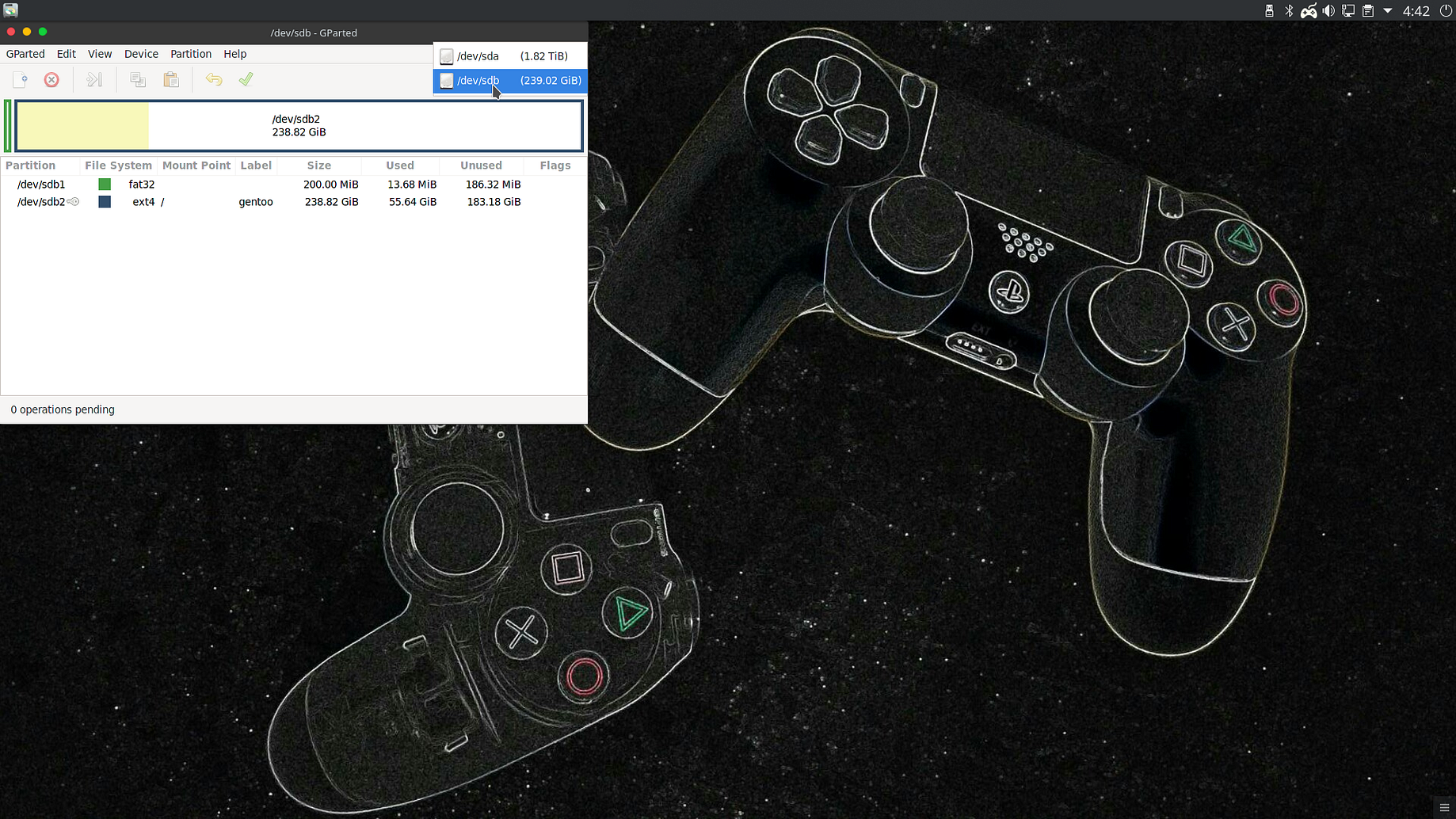The width and height of the screenshot is (1456, 819).
Task: Click the 4:42 clock in panel
Action: click(1416, 11)
